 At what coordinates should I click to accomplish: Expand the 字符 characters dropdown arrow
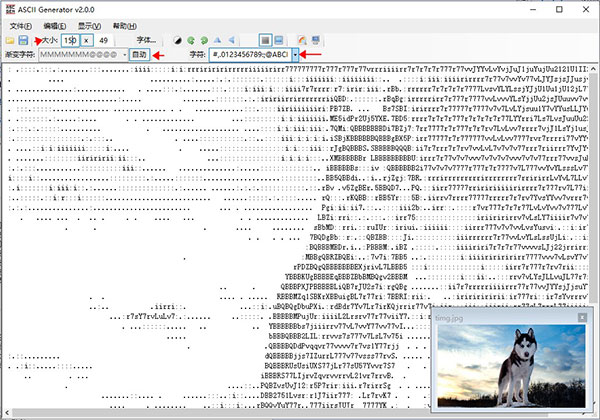coord(295,55)
